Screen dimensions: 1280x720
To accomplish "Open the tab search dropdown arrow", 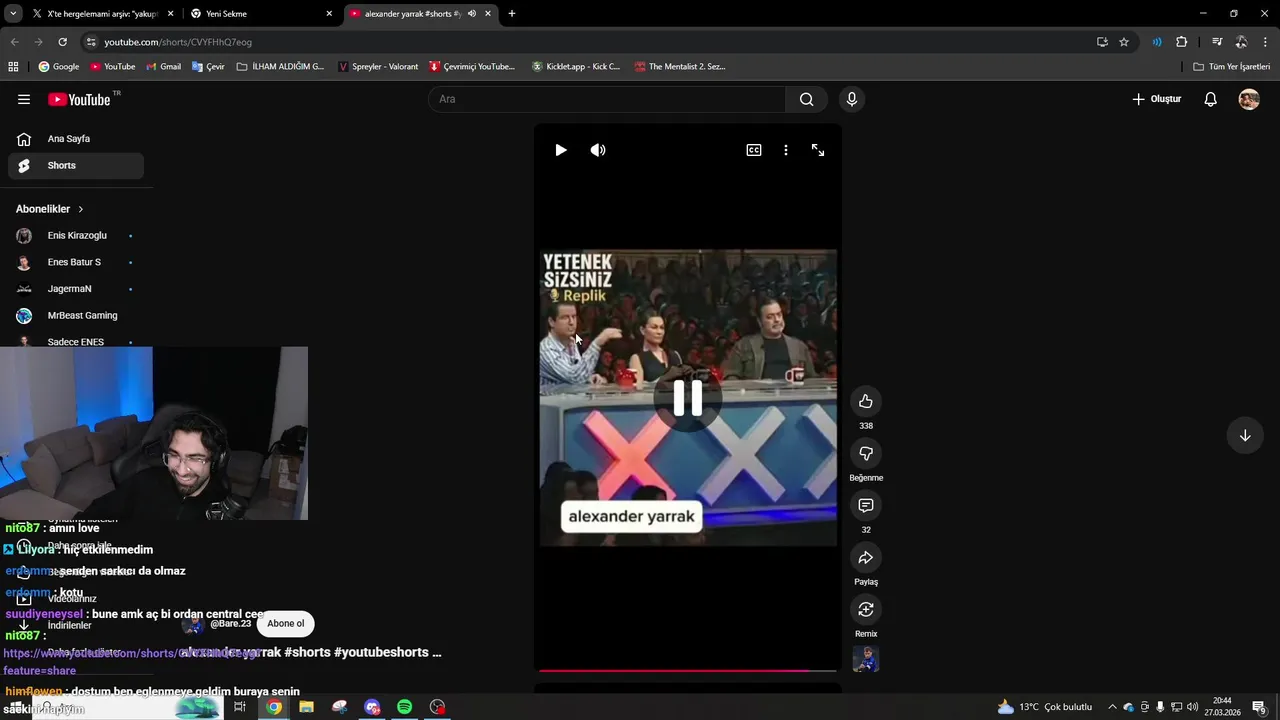I will point(13,14).
